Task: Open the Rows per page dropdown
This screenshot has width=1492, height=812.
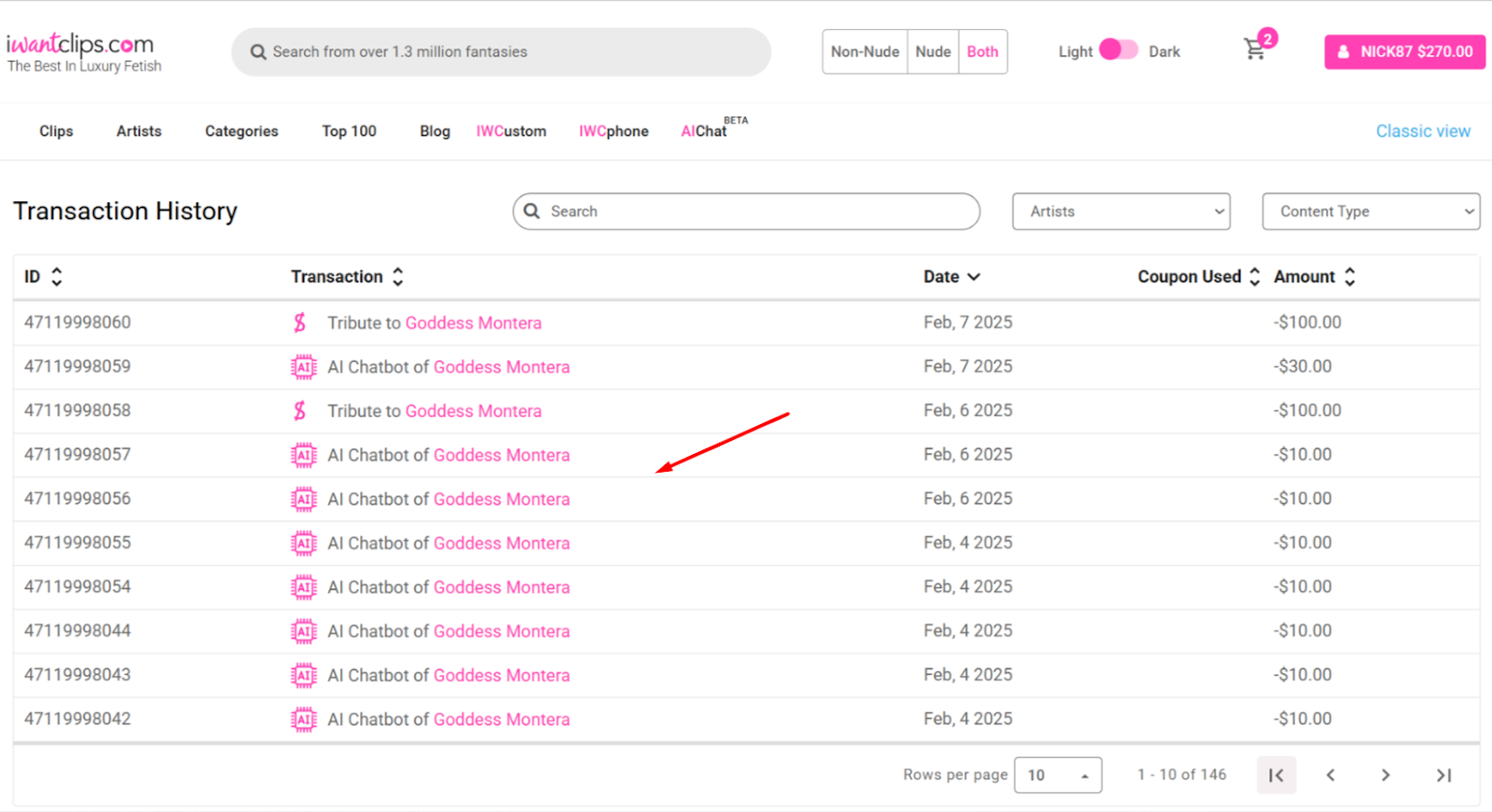Action: [1057, 775]
